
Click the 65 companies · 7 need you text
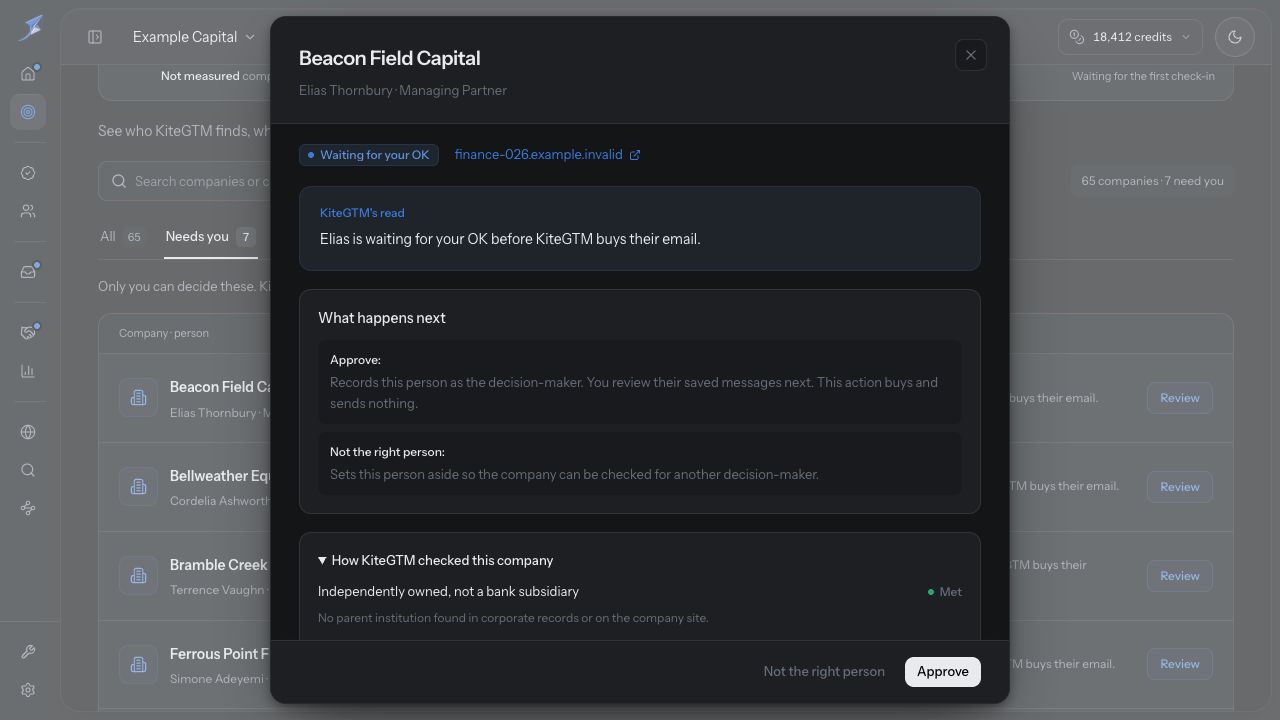[x=1152, y=181]
